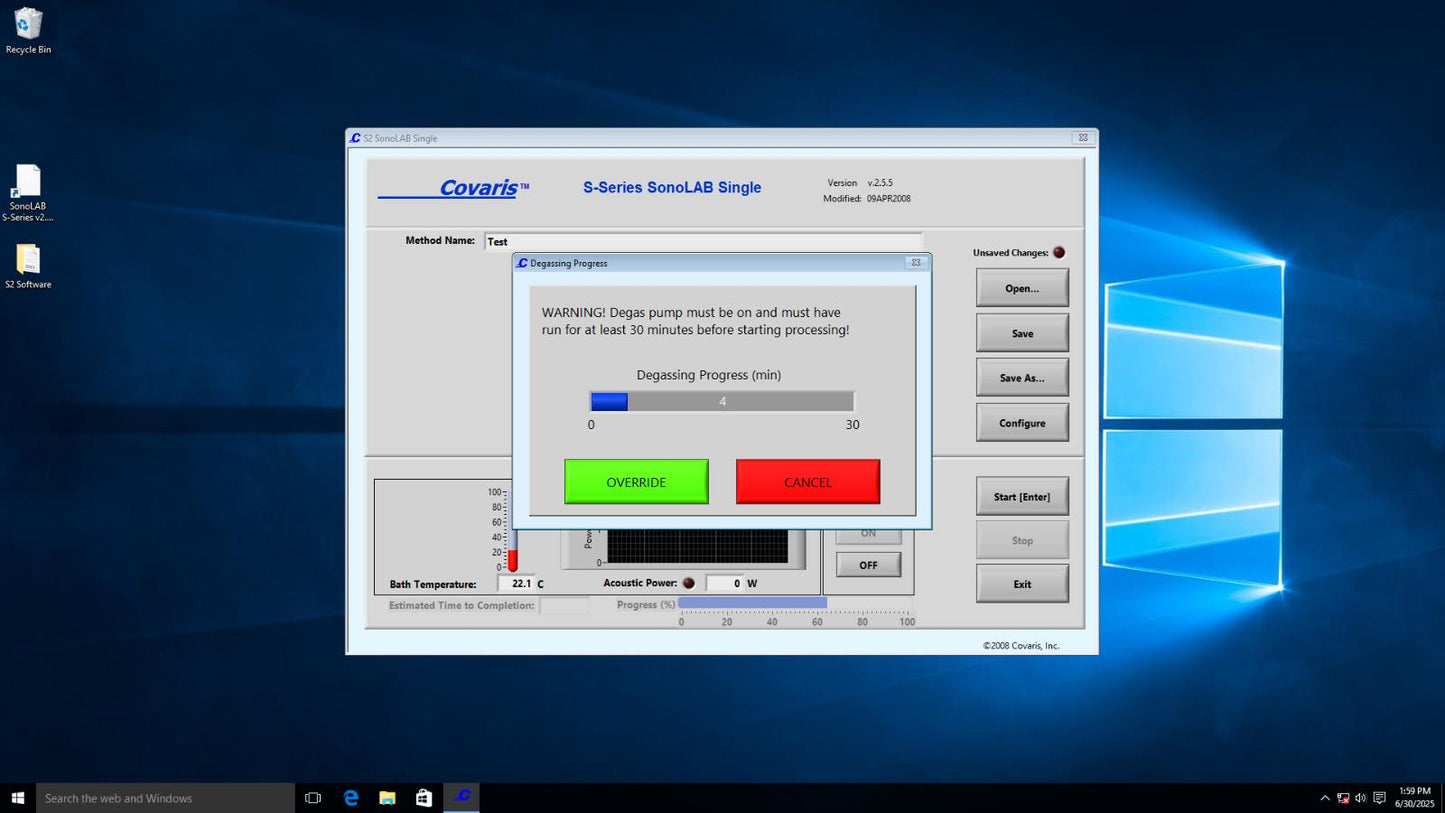The height and width of the screenshot is (813, 1445).
Task: Click the Windows Start button
Action: click(17, 797)
